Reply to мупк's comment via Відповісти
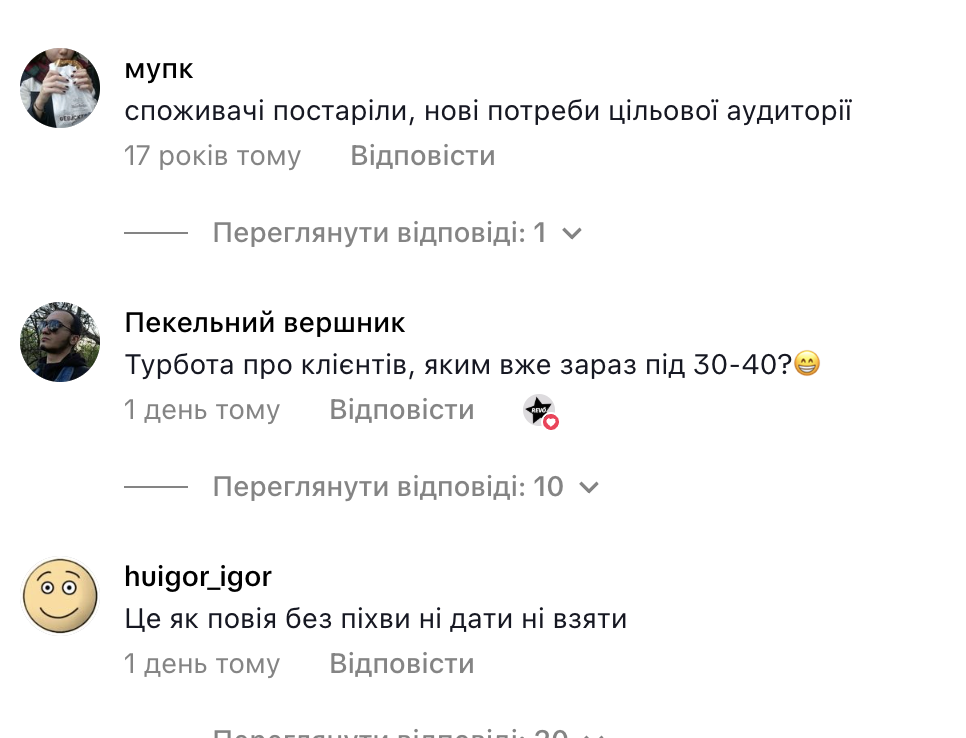This screenshot has width=966, height=738. point(422,156)
